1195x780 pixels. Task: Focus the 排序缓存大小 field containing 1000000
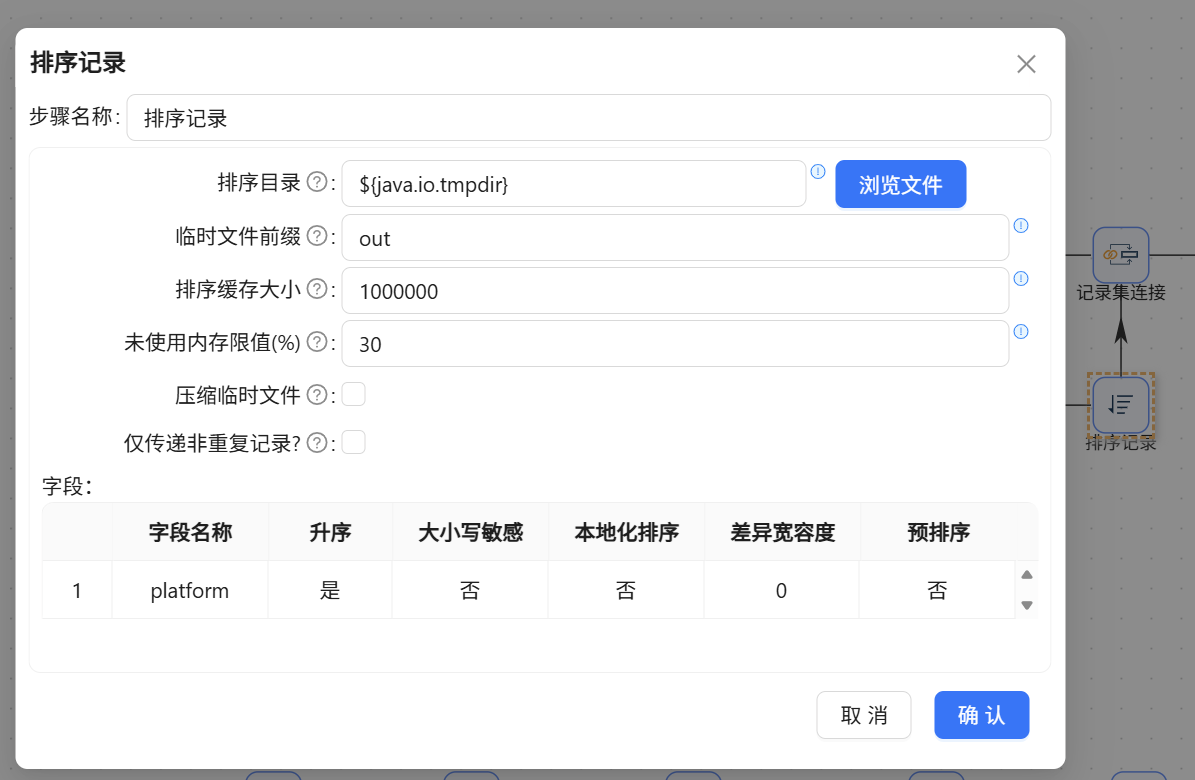click(675, 290)
